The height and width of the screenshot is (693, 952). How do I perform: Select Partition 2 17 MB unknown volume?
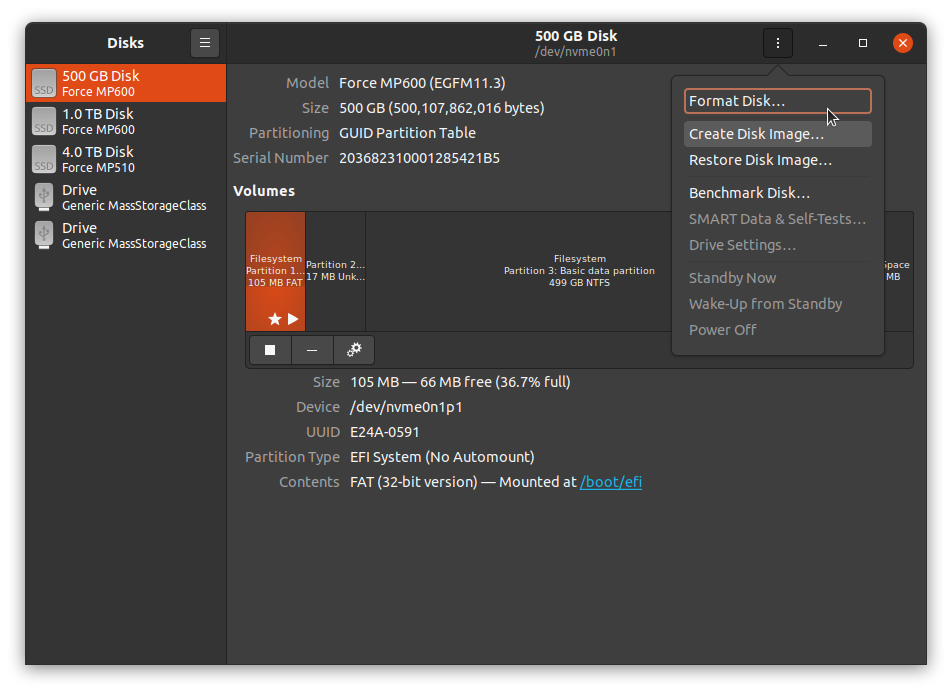point(335,270)
